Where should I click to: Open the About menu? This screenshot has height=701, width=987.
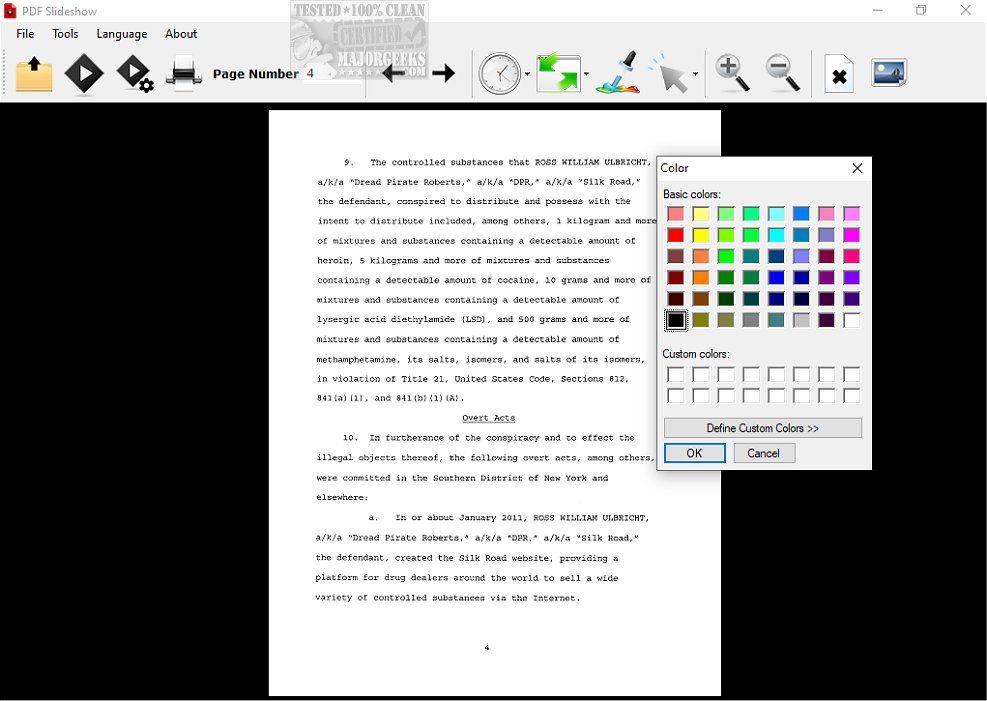point(181,34)
